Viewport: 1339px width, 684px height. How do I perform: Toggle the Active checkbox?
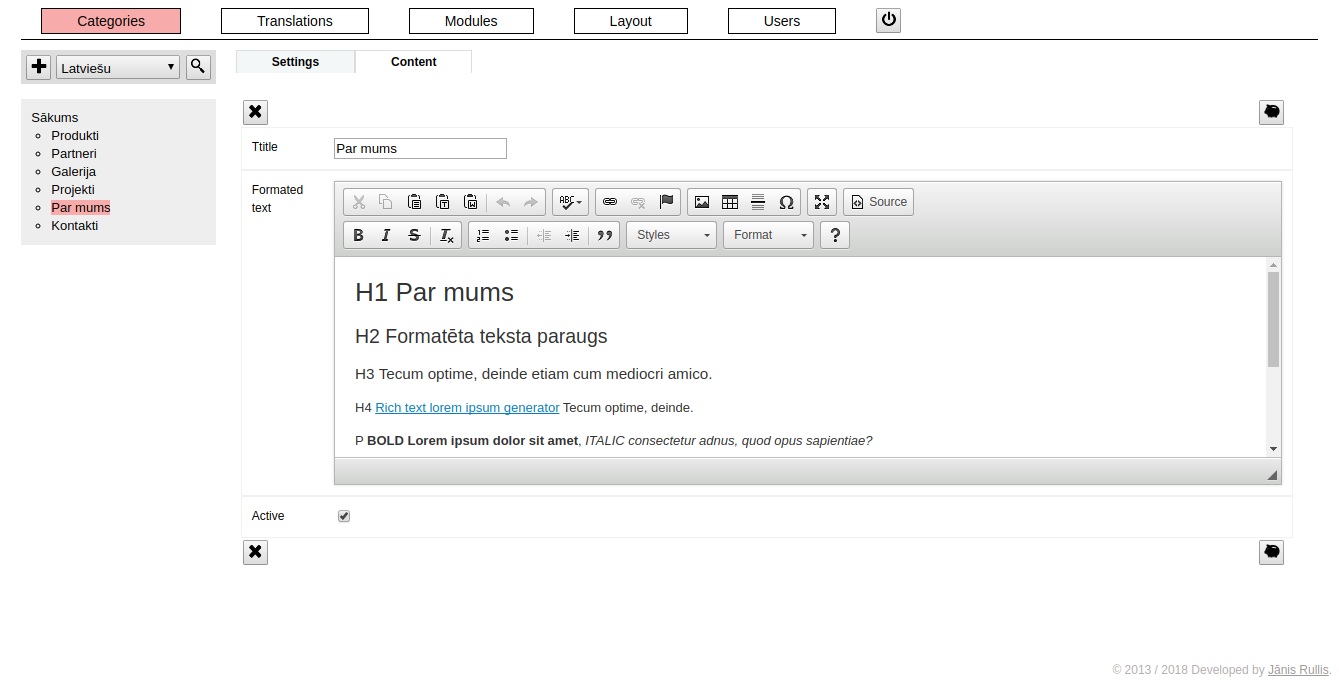click(x=344, y=516)
